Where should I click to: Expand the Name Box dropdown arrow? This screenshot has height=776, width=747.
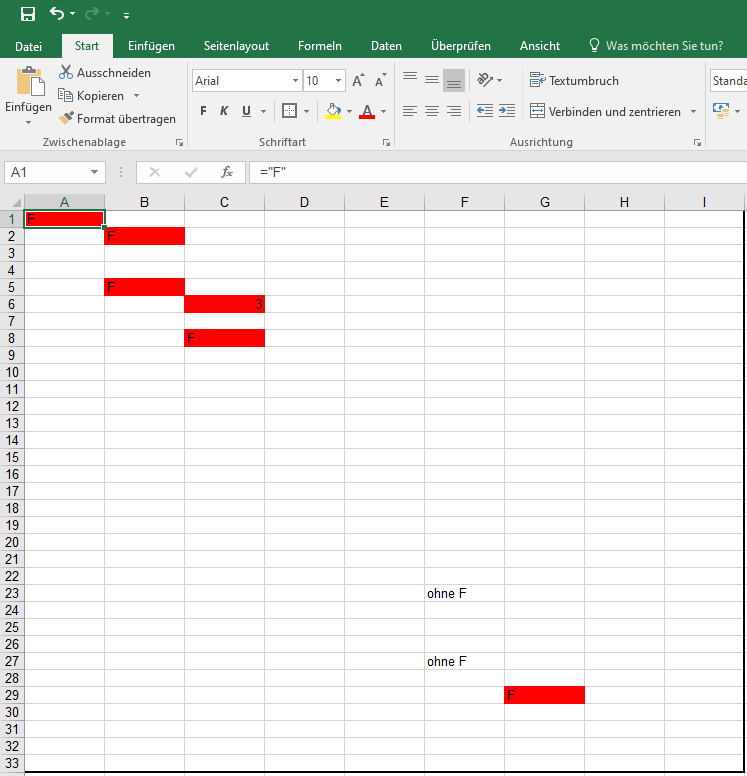[94, 172]
